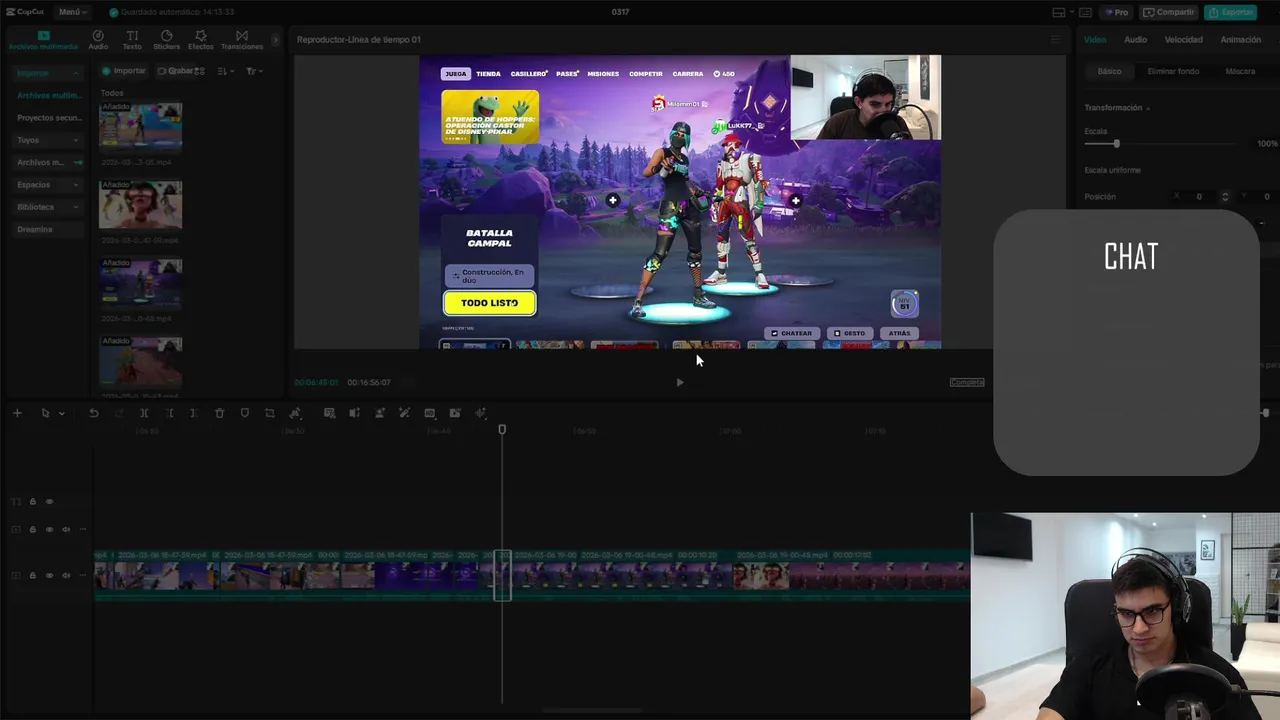1280x720 pixels.
Task: Open the Audio library tab
Action: tap(98, 40)
